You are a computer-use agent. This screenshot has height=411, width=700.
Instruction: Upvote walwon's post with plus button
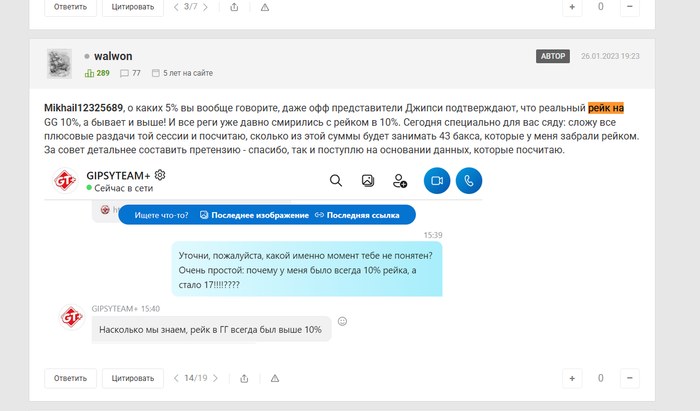click(572, 378)
